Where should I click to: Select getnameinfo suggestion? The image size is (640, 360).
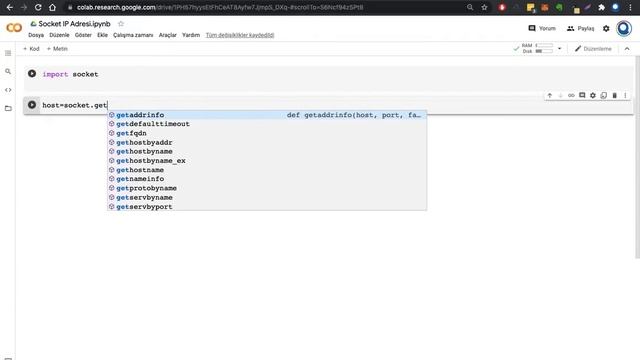[x=267, y=179]
